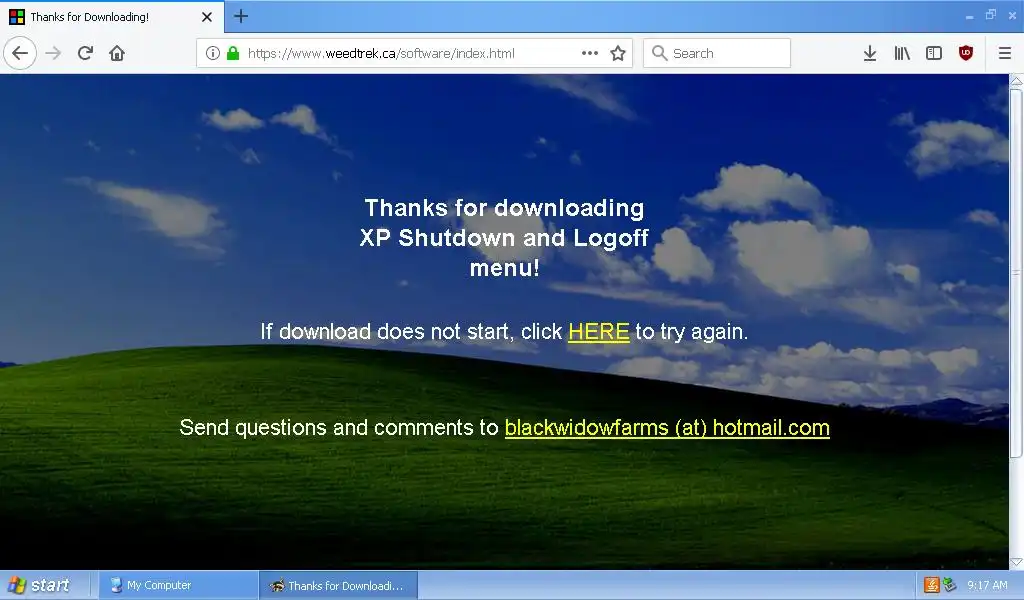Open the page actions three-dots menu
This screenshot has width=1024, height=600.
[590, 54]
